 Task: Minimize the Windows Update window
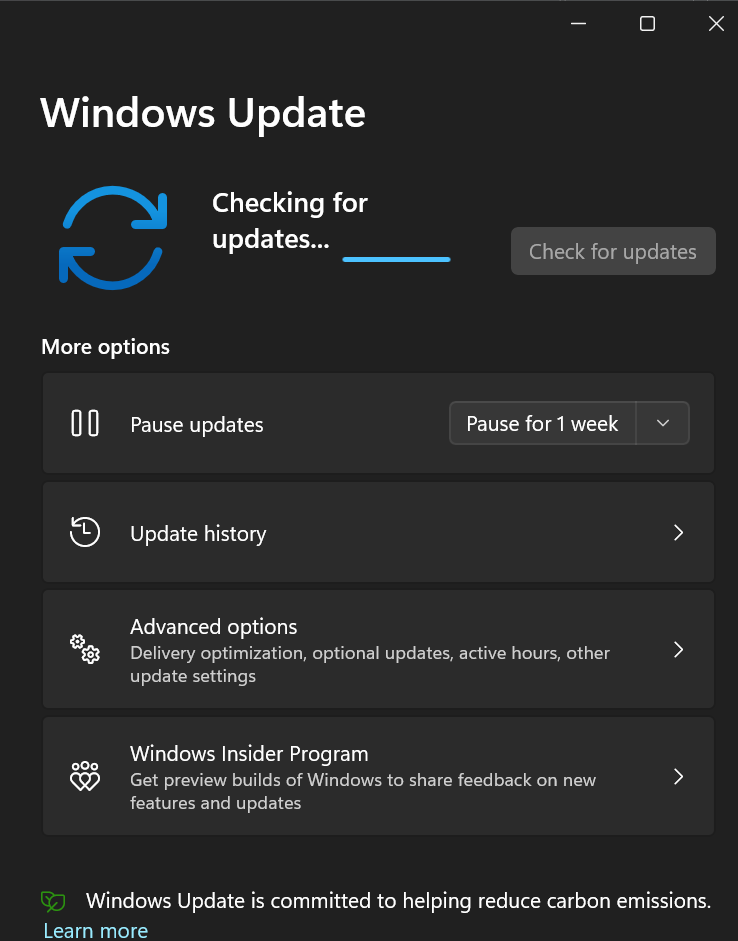point(578,23)
